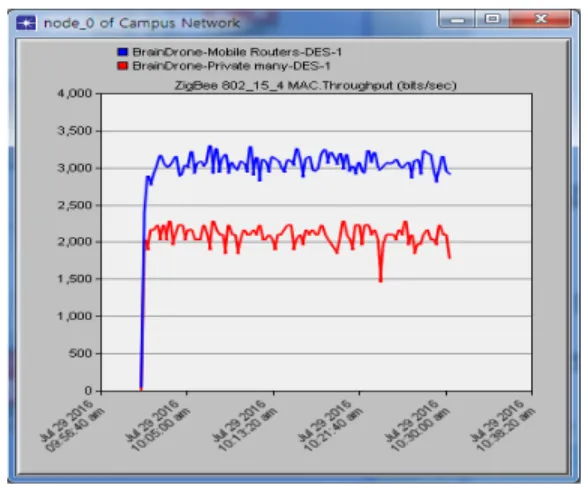Click the blue Mobile Routers legend swatch
This screenshot has height=488, width=585.
[122, 51]
